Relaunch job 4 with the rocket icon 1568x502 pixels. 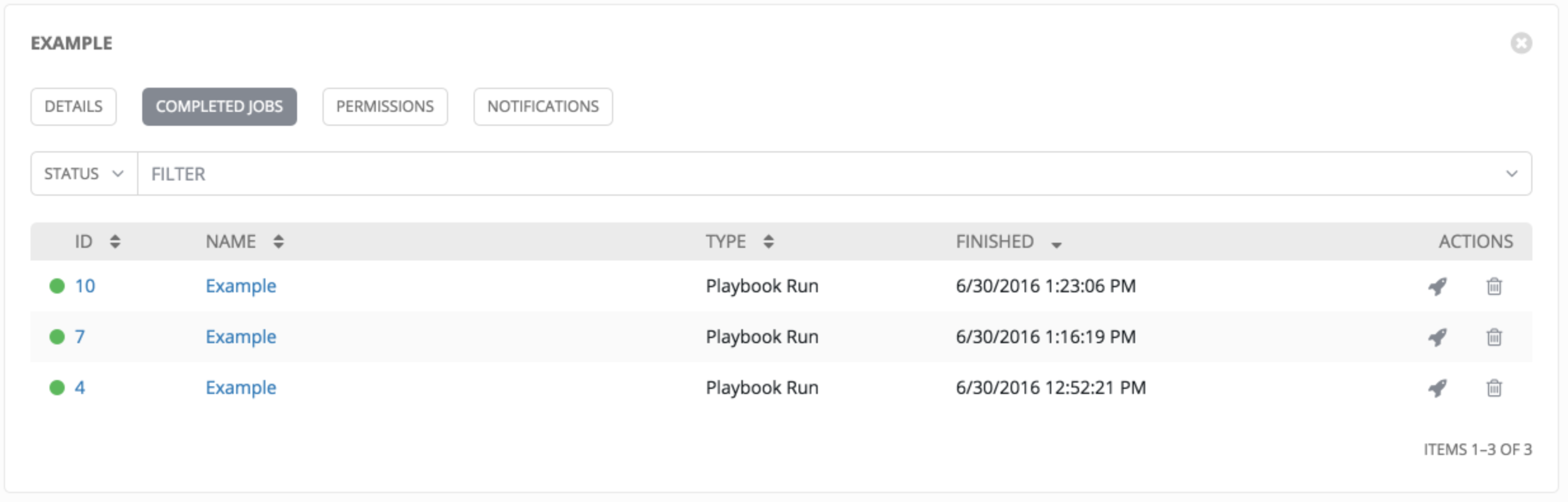(x=1438, y=388)
